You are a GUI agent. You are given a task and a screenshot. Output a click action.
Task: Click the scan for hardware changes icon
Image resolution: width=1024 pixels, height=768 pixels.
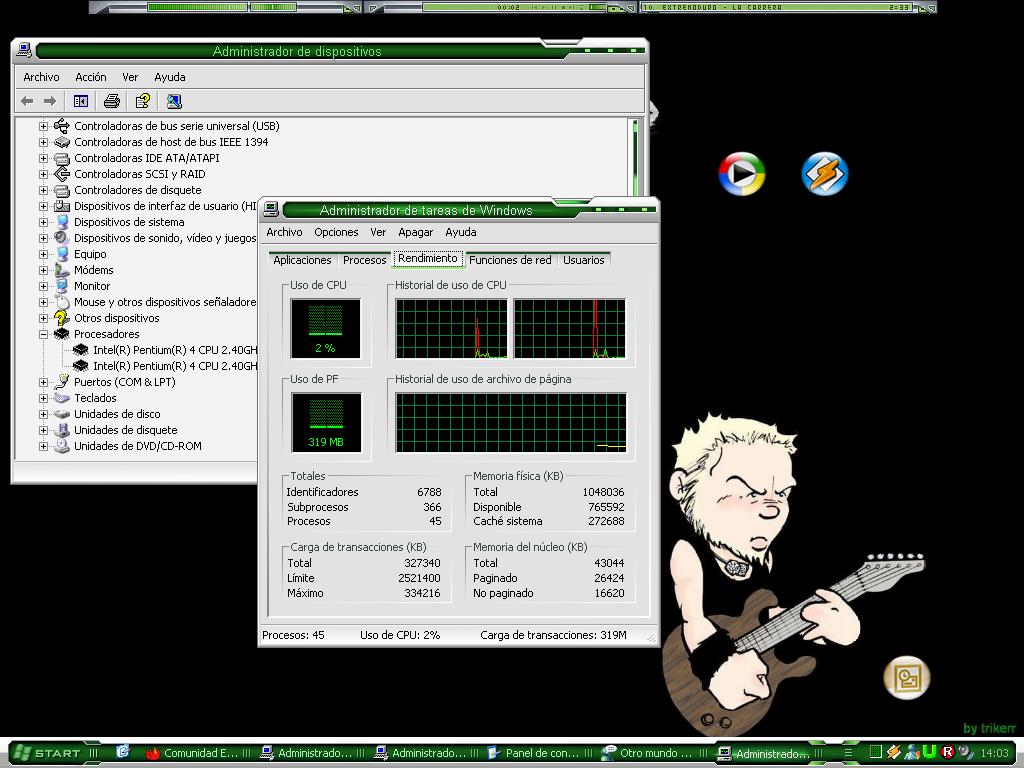174,101
